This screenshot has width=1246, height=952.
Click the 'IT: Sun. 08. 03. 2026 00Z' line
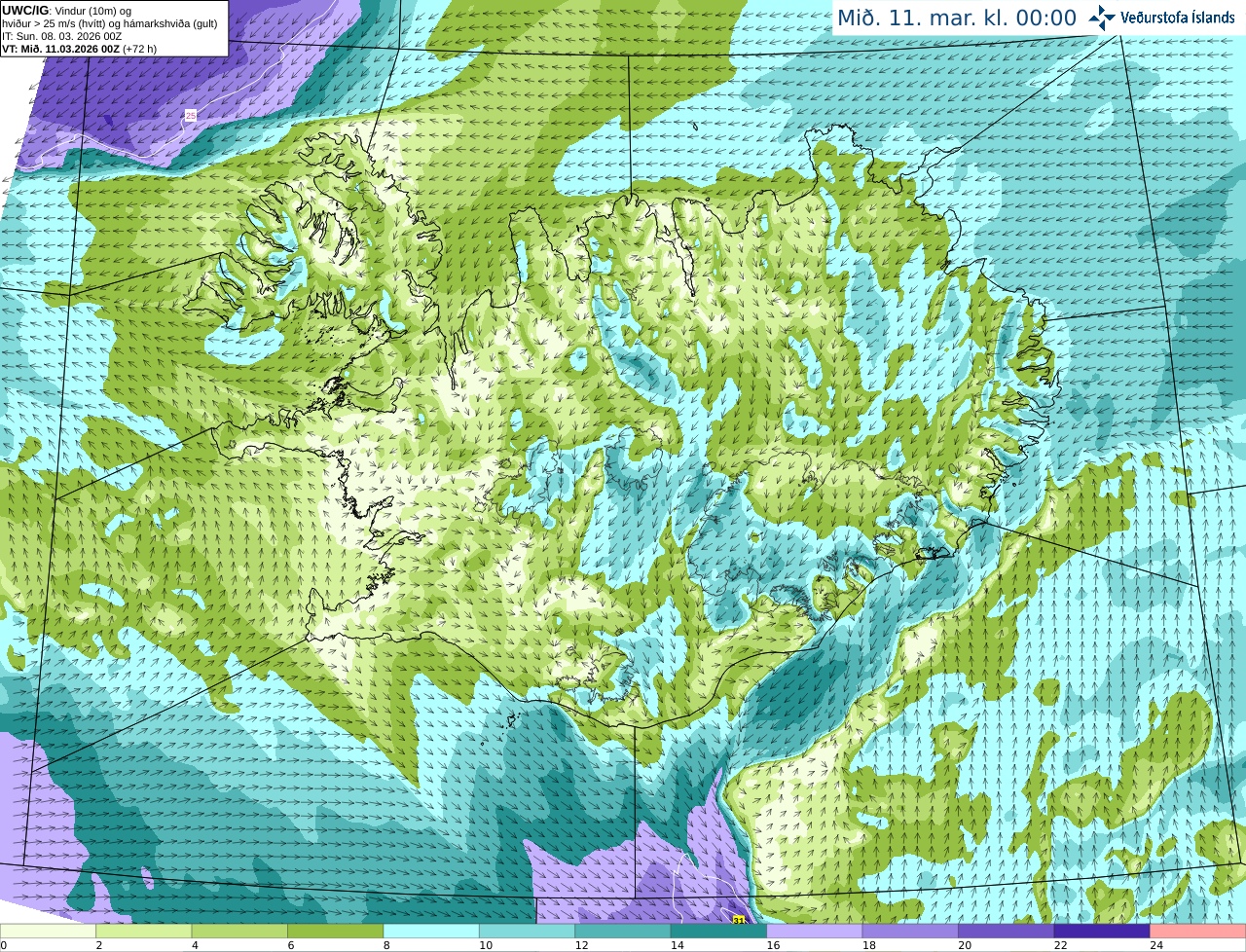(x=61, y=36)
